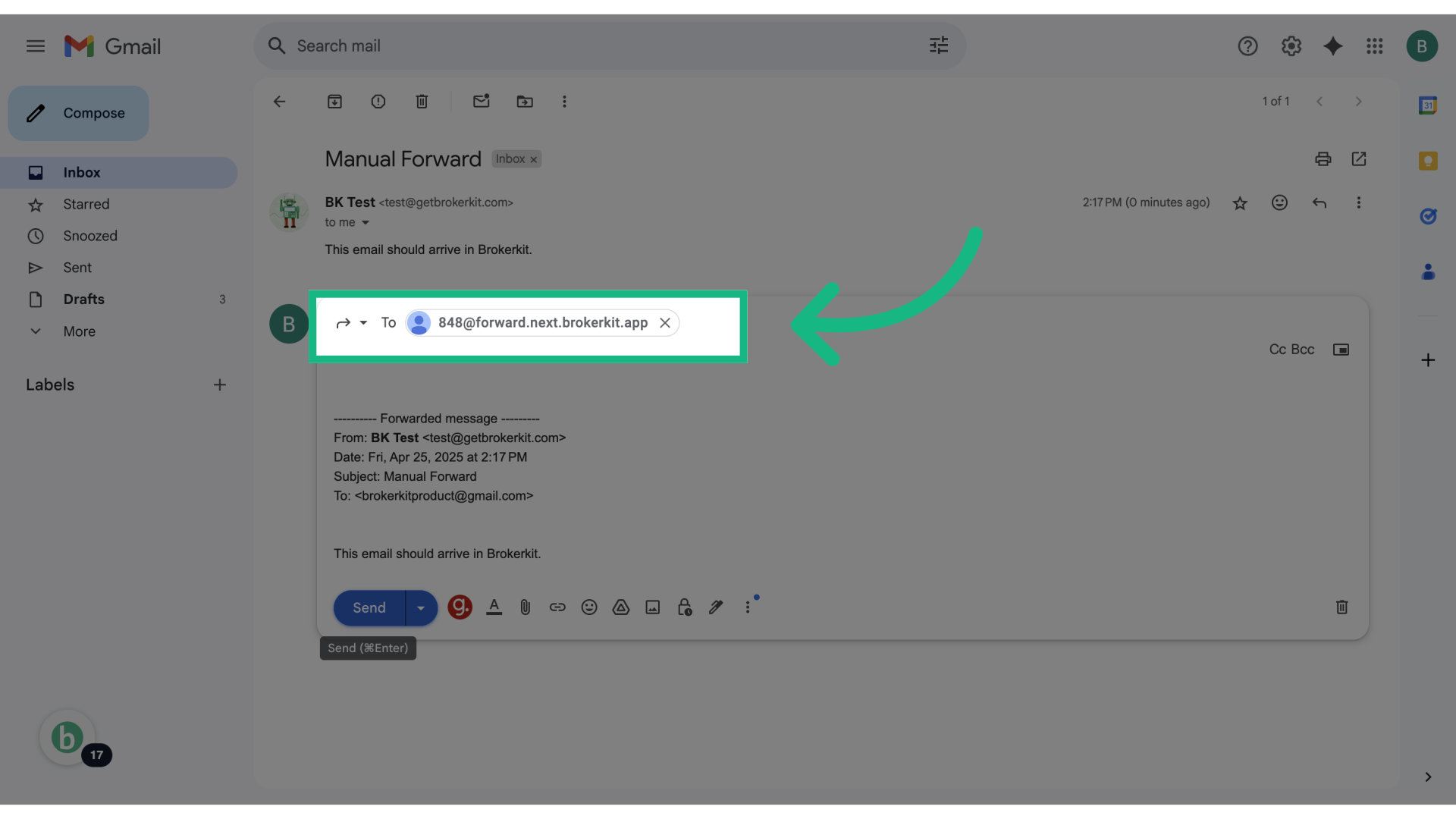Pop out the reply window
Screen dimensions: 1456x819
tap(1341, 350)
